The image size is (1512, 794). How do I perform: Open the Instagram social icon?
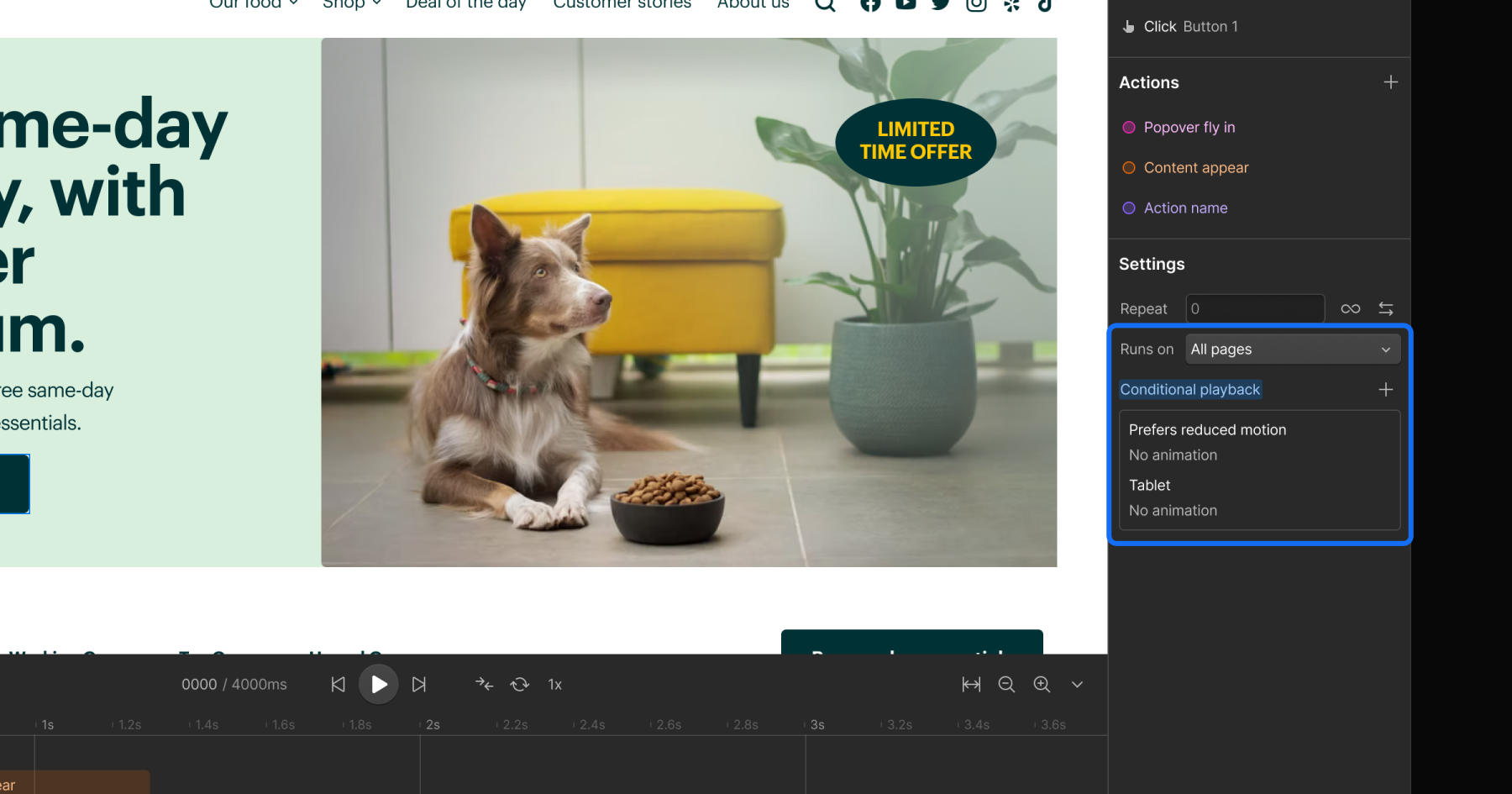tap(976, 4)
